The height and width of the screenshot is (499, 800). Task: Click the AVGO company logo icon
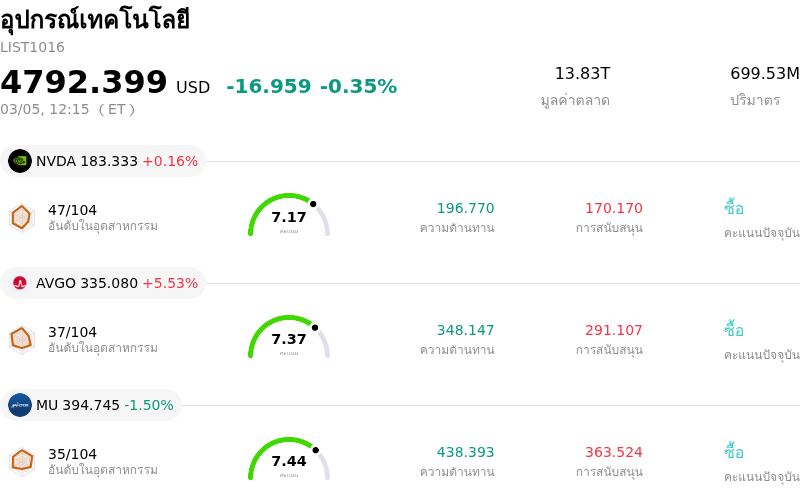20,283
